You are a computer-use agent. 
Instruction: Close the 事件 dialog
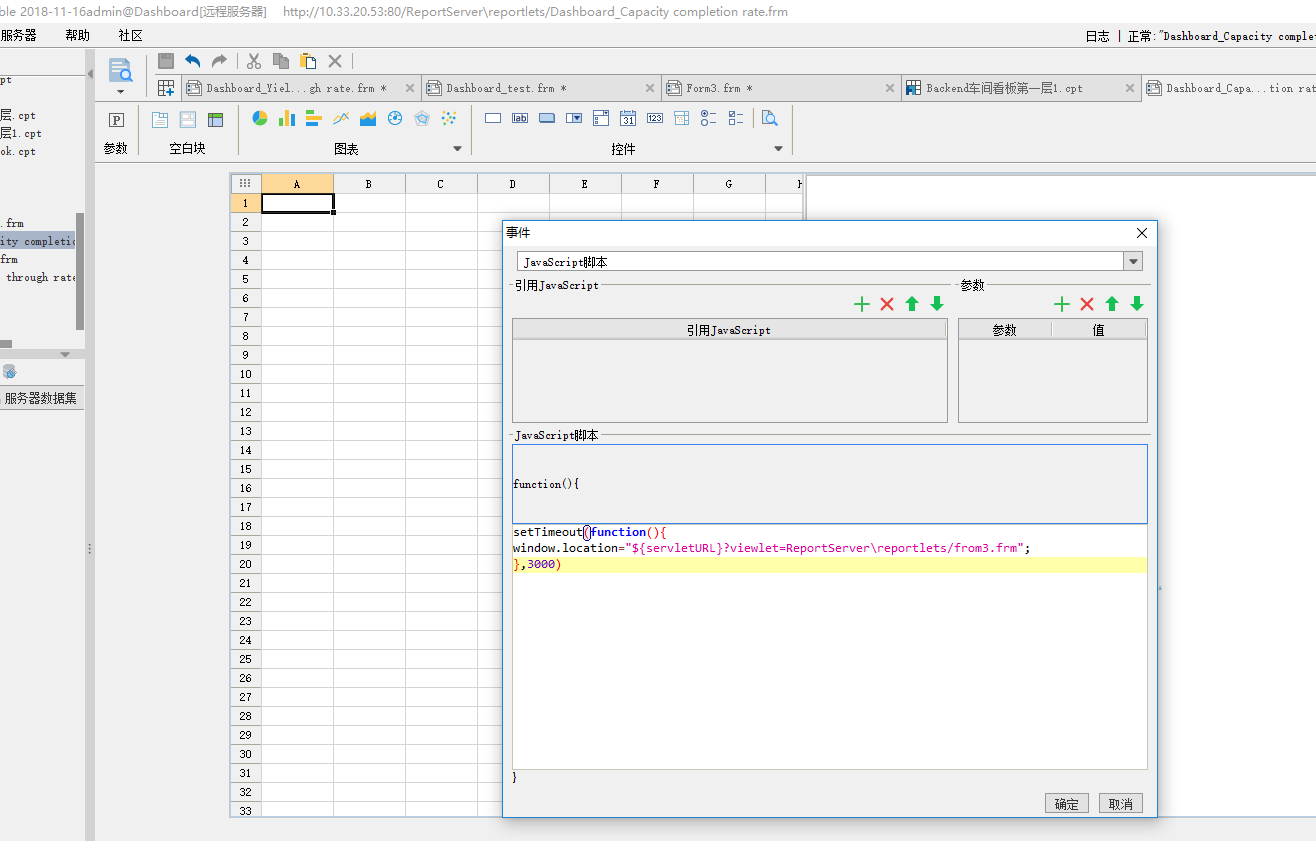(1142, 233)
